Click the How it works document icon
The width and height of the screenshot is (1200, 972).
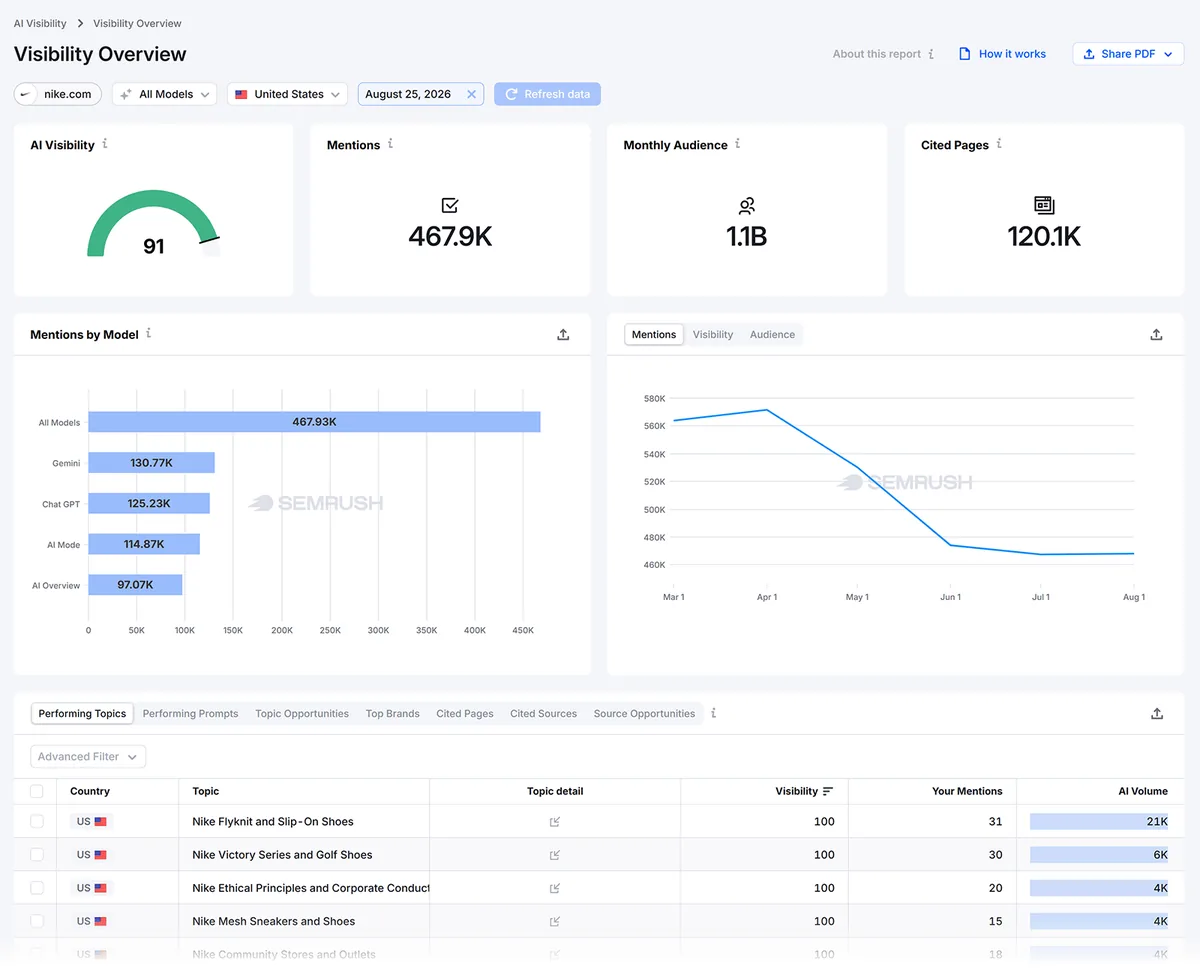point(965,54)
